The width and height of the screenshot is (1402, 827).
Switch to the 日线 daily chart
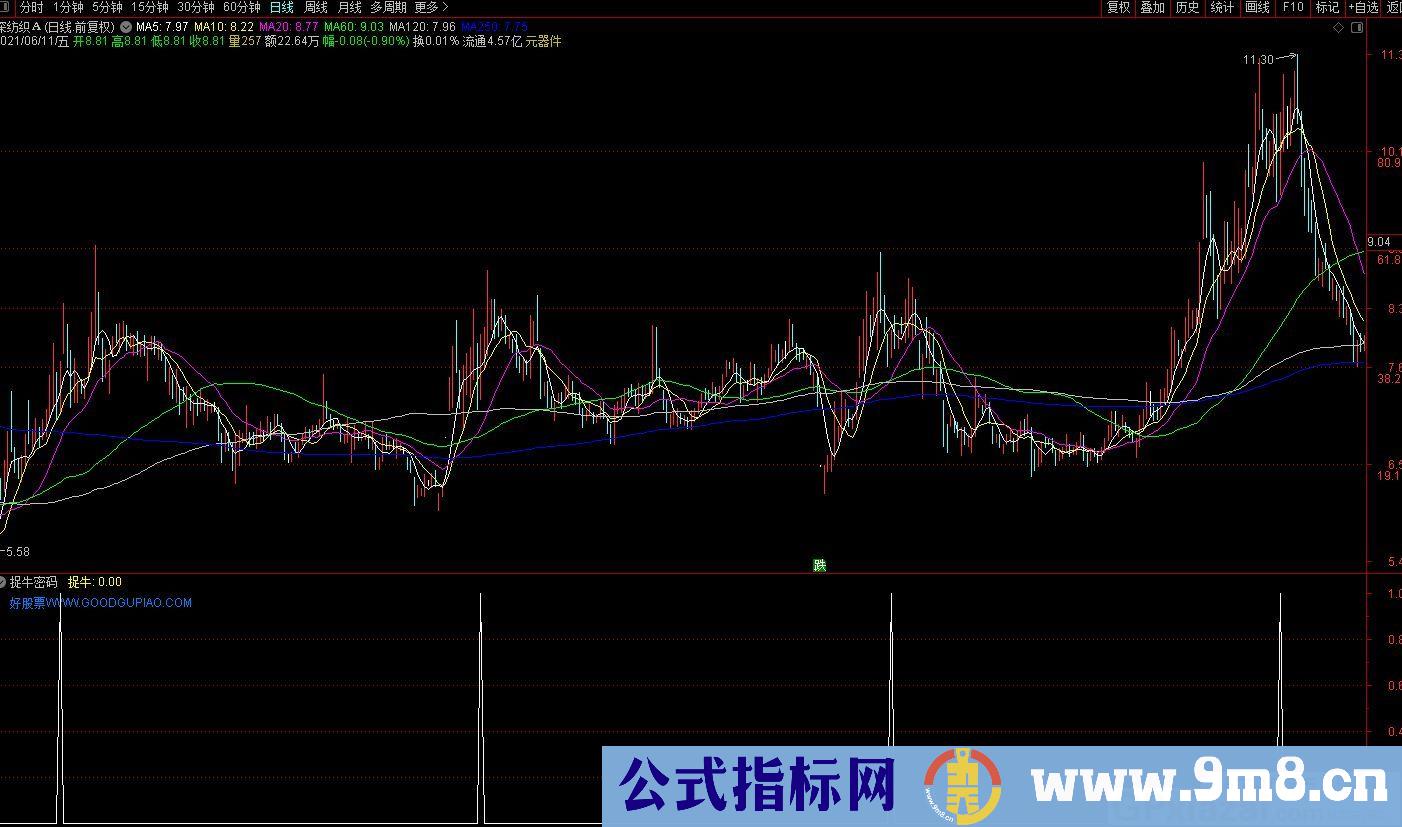282,7
